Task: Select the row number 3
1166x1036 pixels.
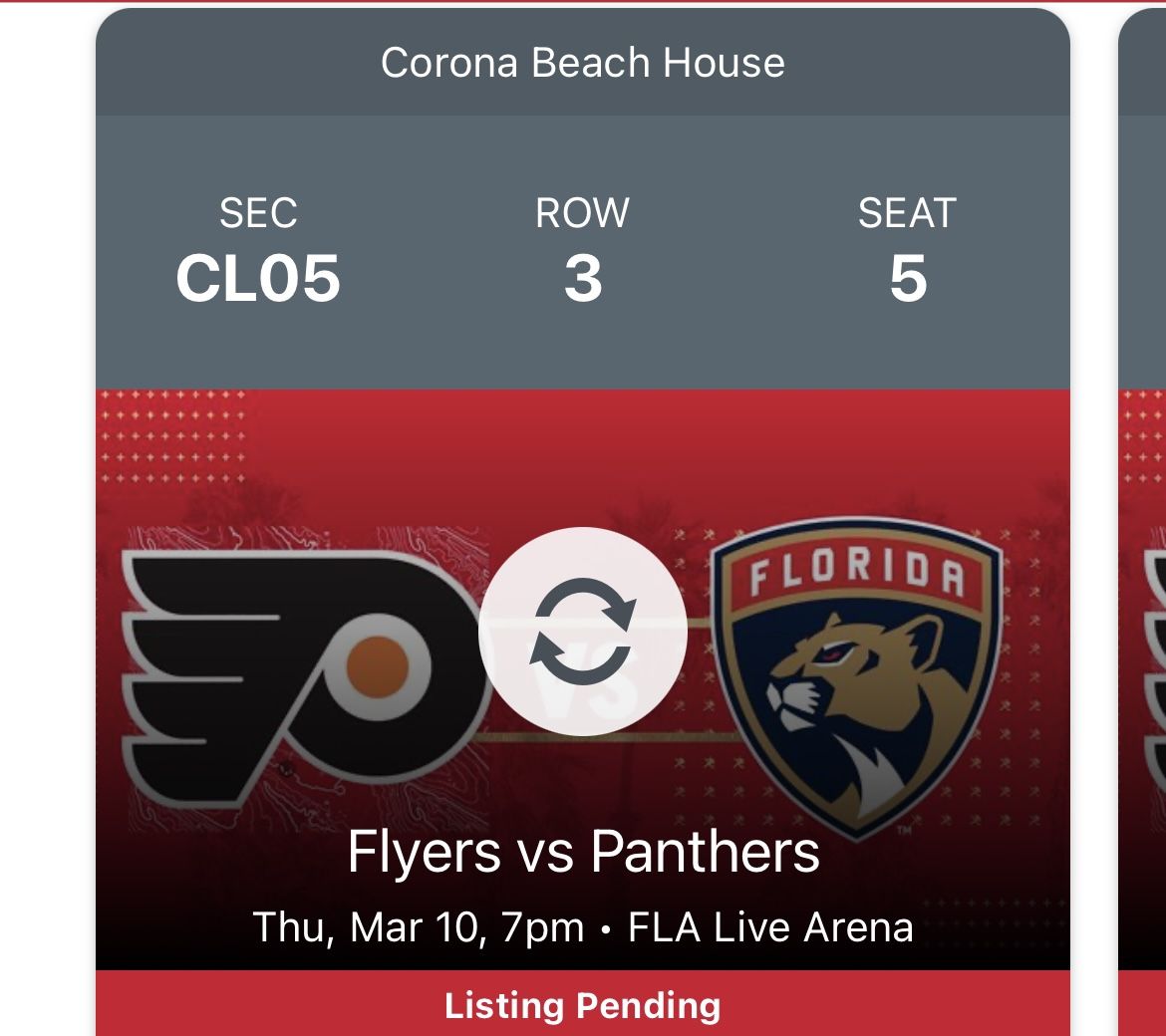Action: tap(583, 277)
